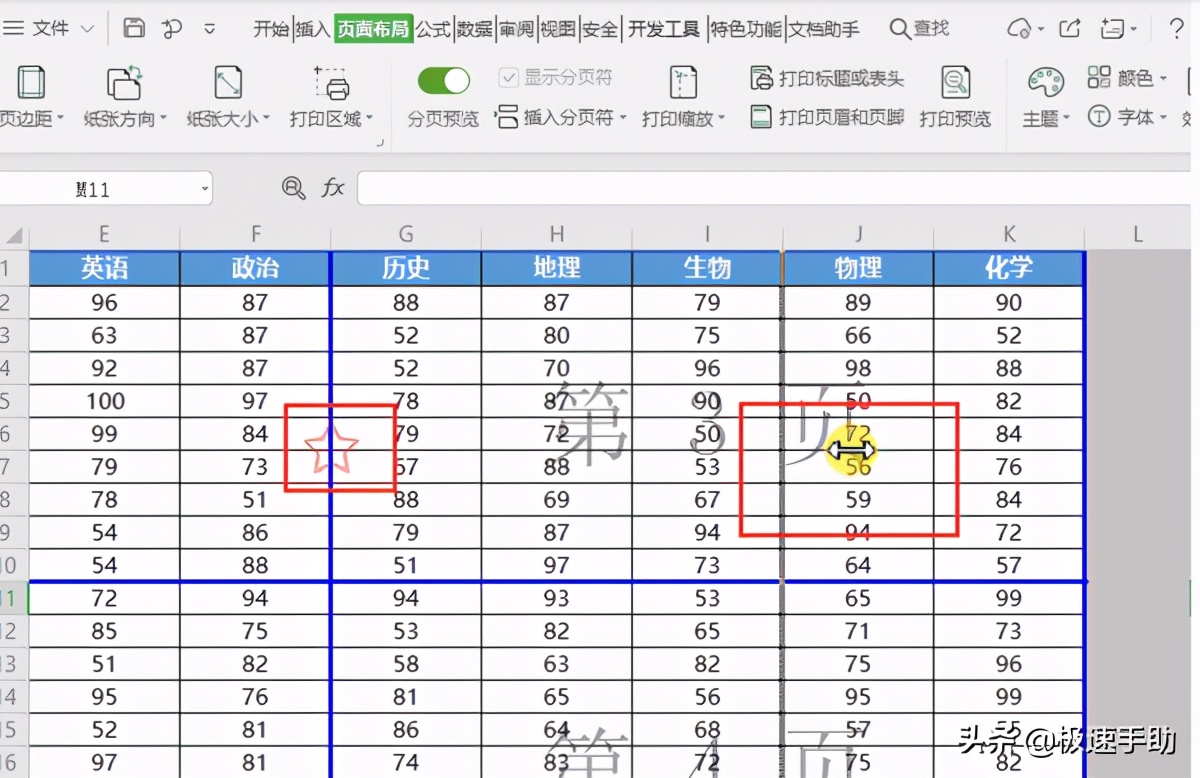Open 插入分页符 dropdown

click(x=562, y=118)
